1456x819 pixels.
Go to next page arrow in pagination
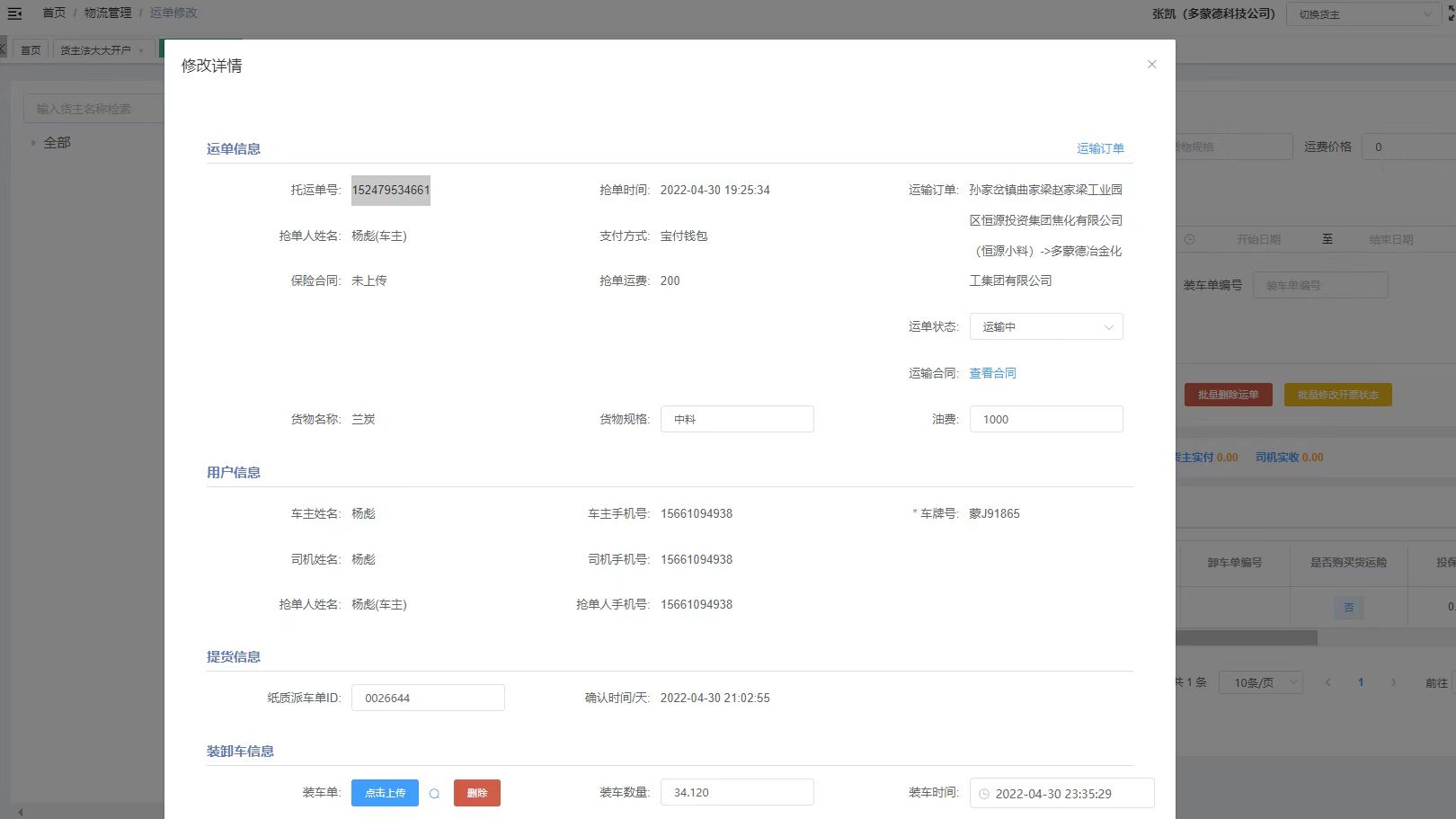(1393, 682)
